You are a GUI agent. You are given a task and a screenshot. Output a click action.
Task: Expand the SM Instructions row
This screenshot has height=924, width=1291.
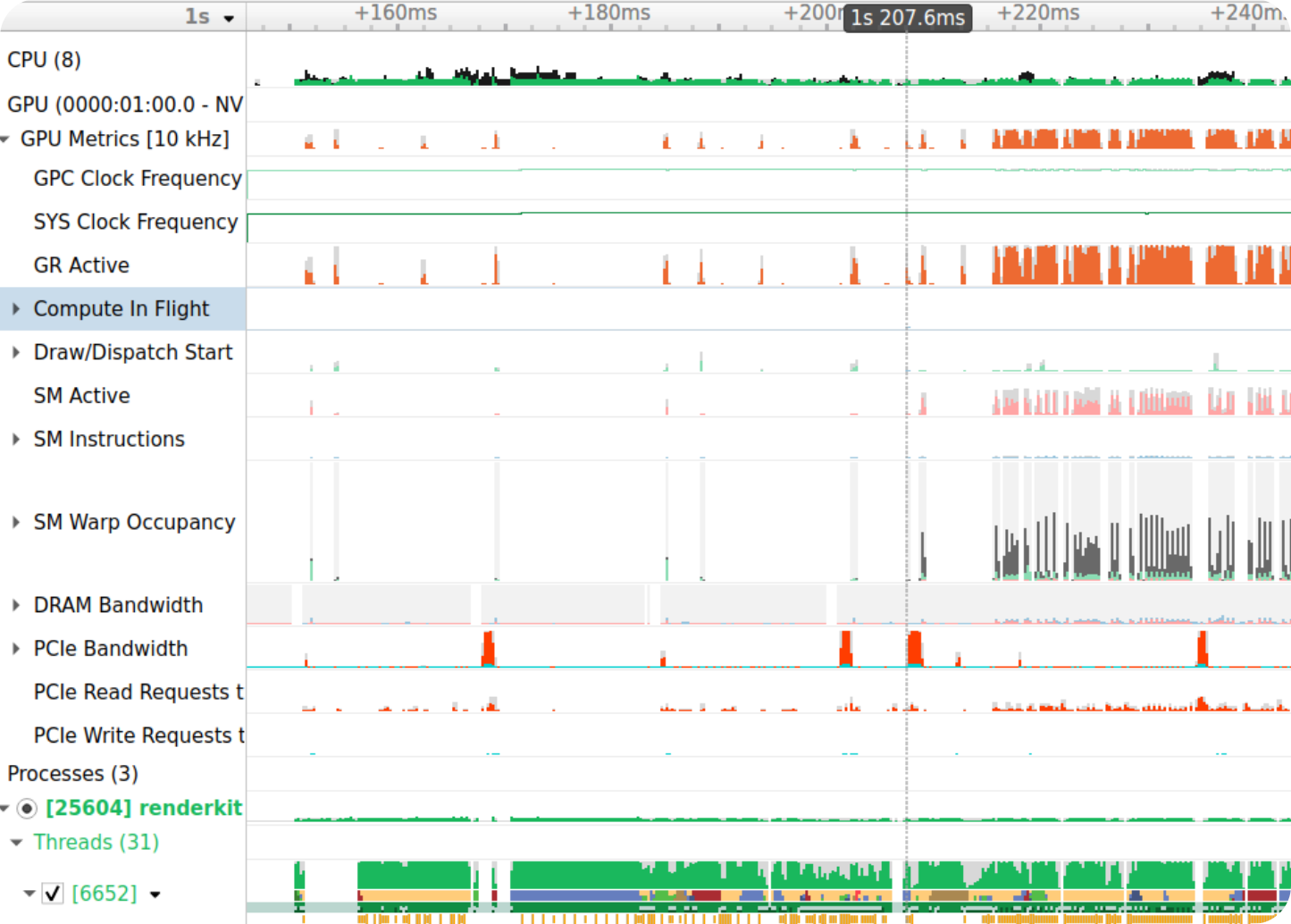16,440
